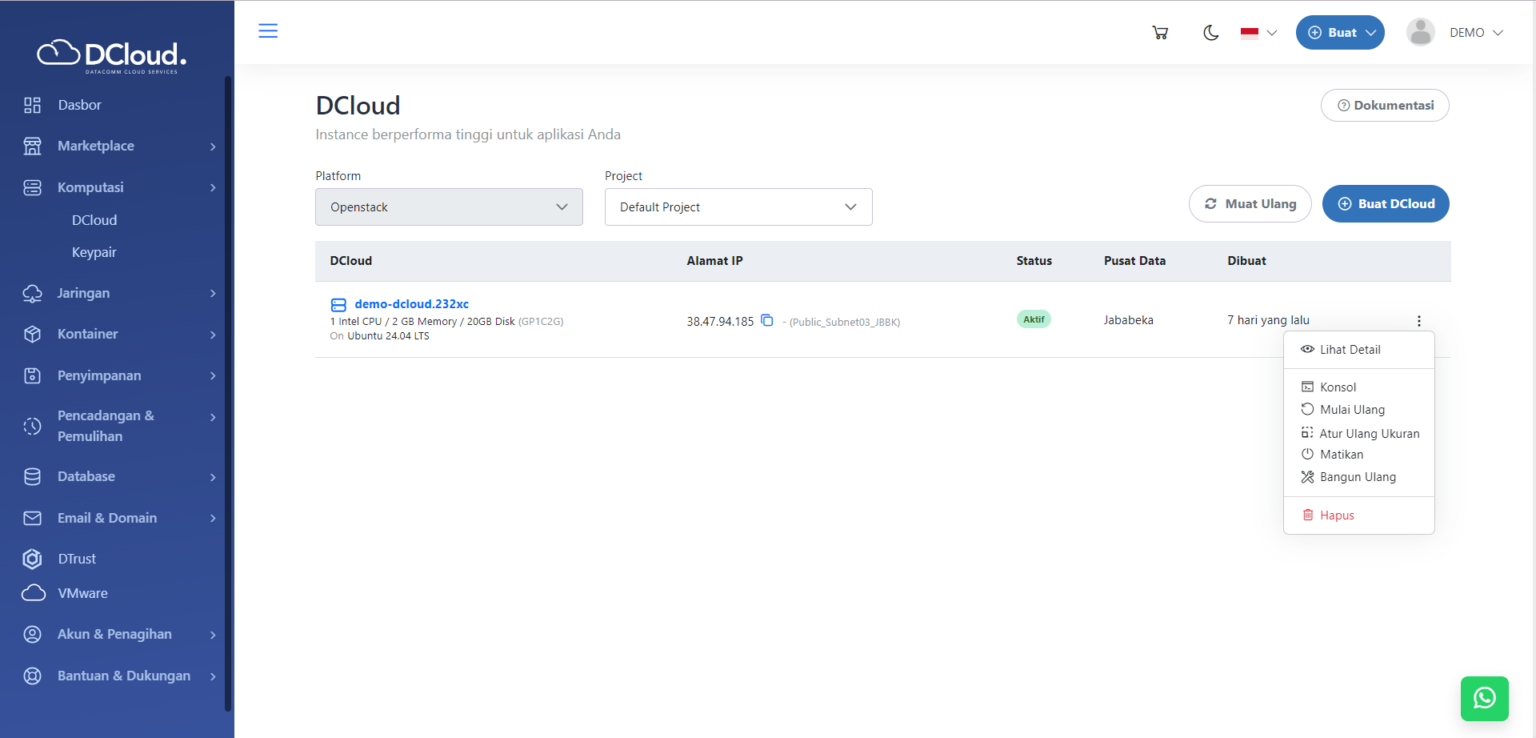This screenshot has height=738, width=1536.
Task: Open the Project dropdown showing Default Project
Action: pyautogui.click(x=739, y=207)
